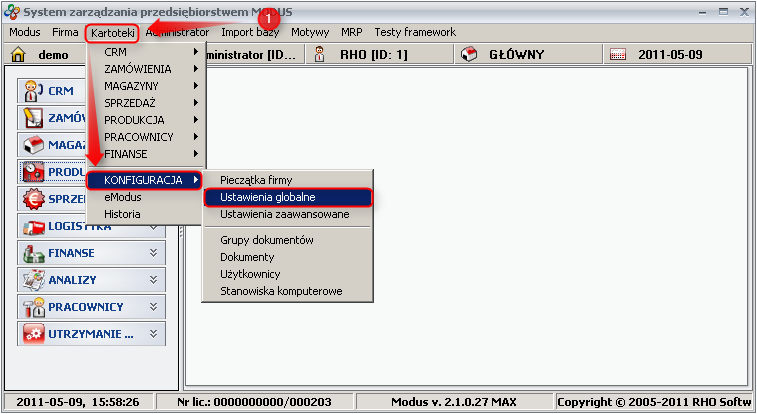
Task: Click the Pracownicy people icon
Action: (x=34, y=307)
